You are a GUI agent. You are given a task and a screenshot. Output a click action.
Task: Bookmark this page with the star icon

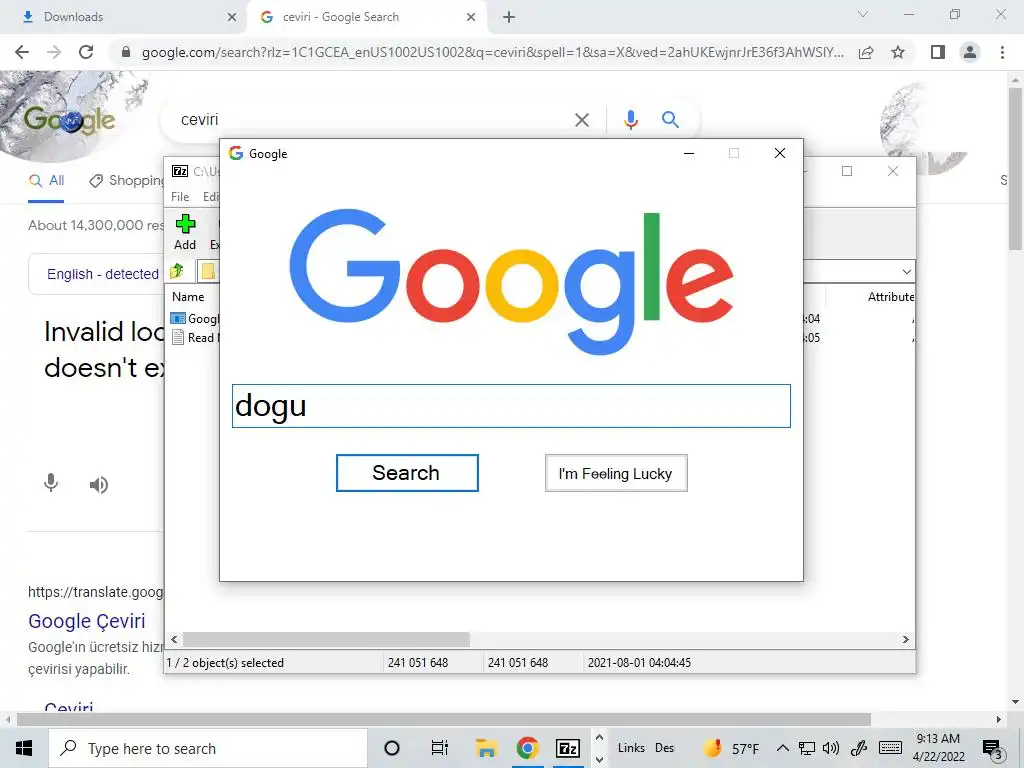tap(898, 52)
